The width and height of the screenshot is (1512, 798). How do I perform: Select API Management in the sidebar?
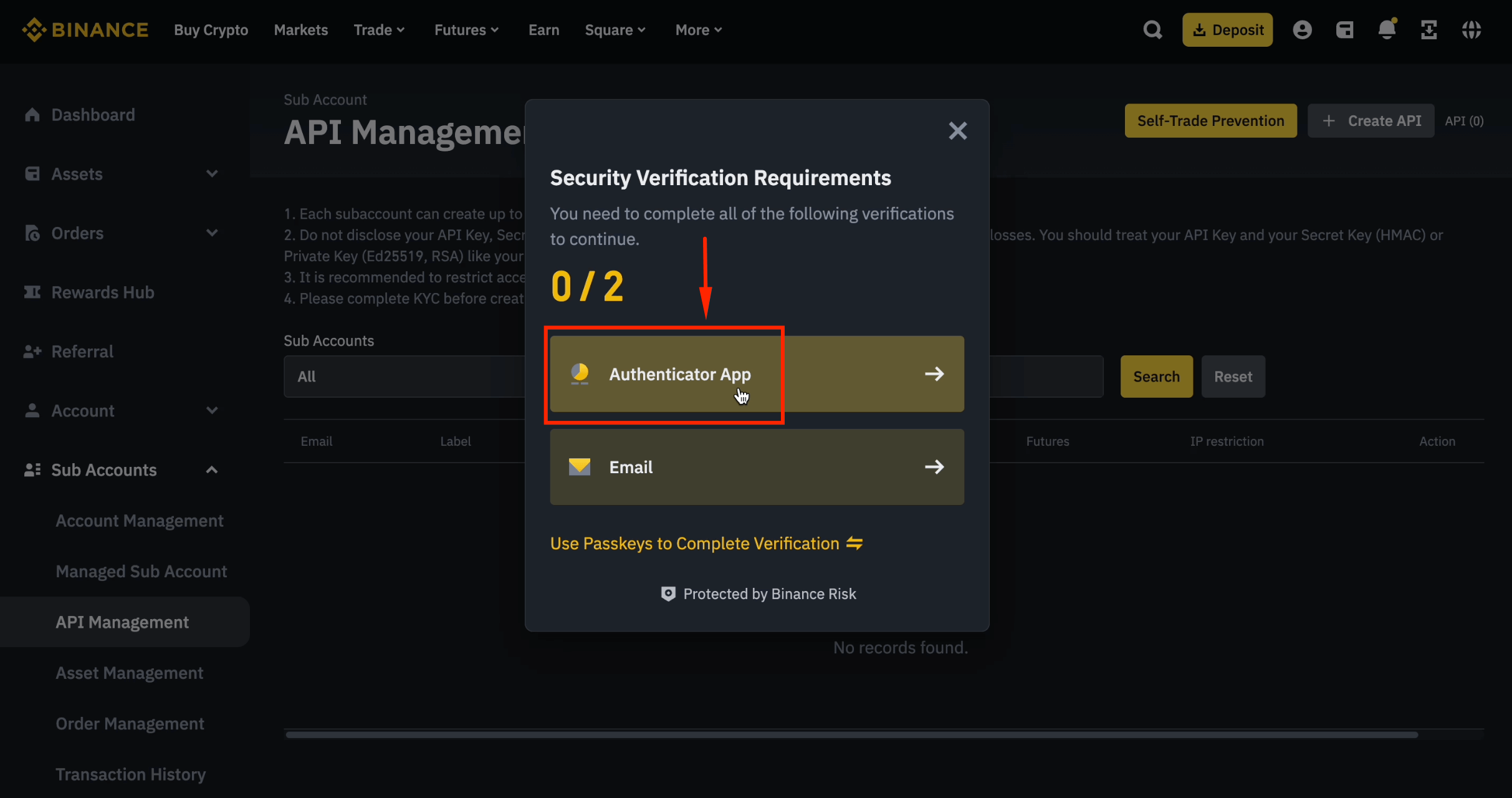point(122,622)
